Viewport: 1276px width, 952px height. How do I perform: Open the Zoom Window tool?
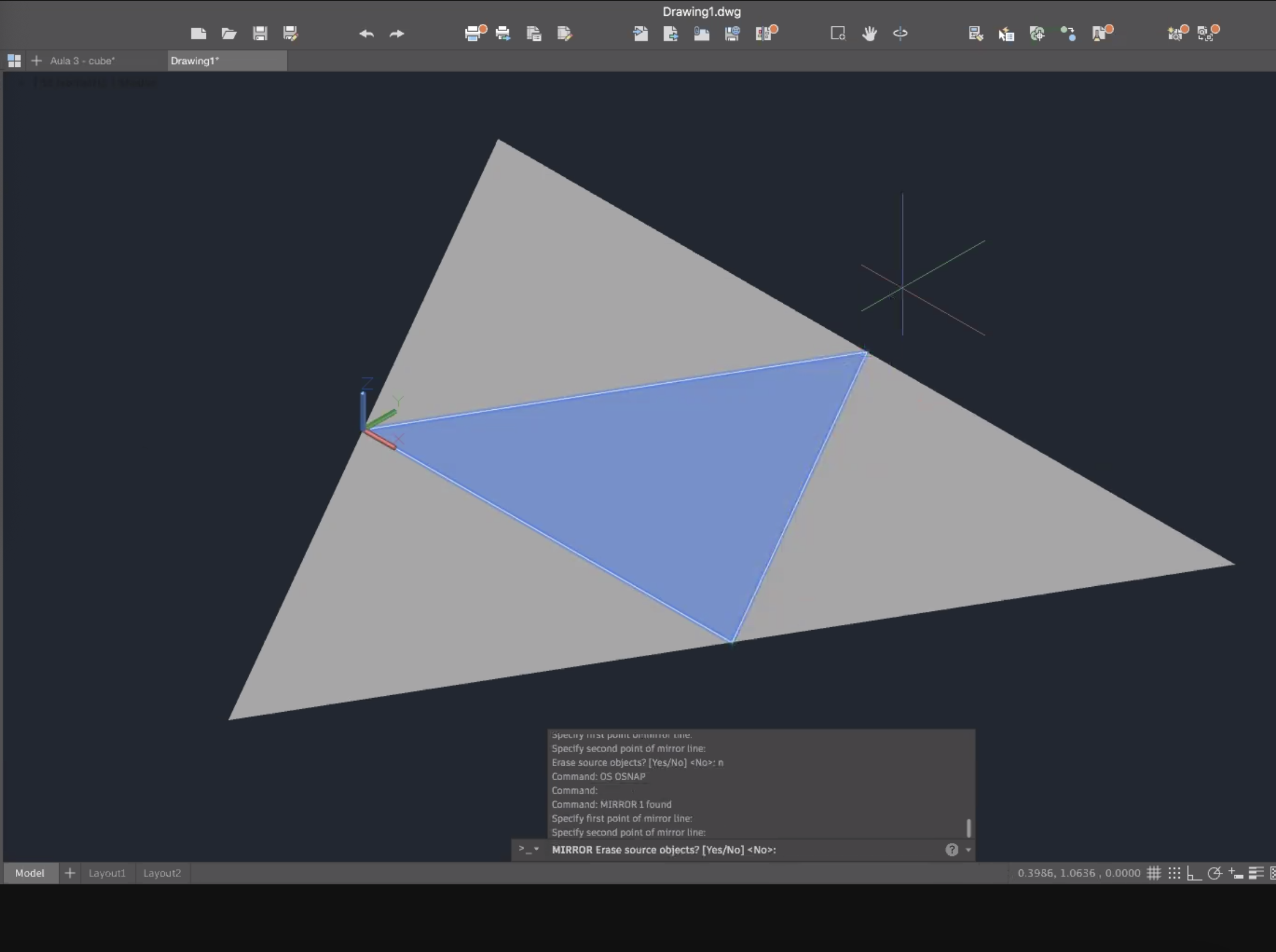[838, 33]
